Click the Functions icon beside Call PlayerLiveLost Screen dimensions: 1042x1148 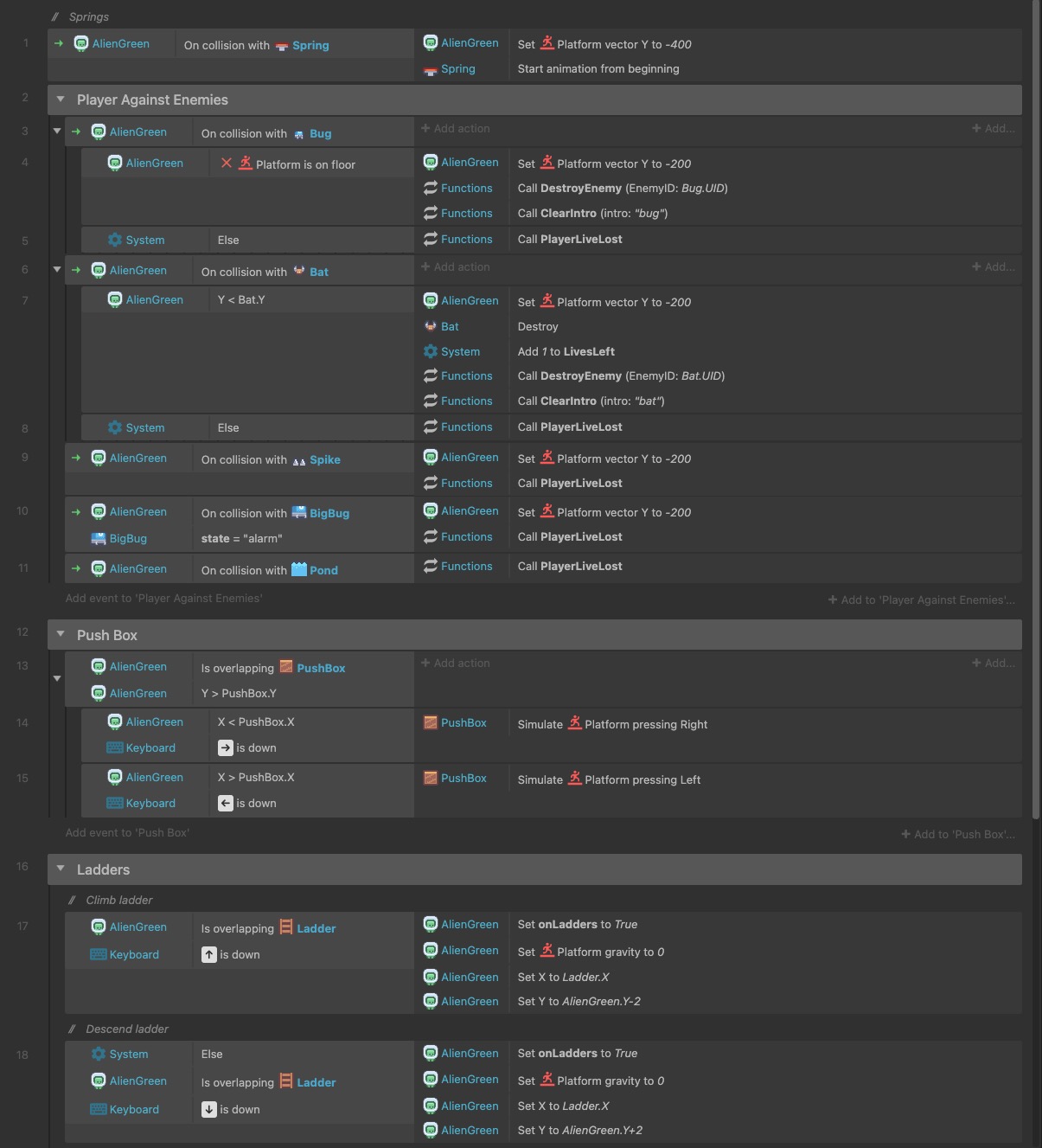(430, 239)
